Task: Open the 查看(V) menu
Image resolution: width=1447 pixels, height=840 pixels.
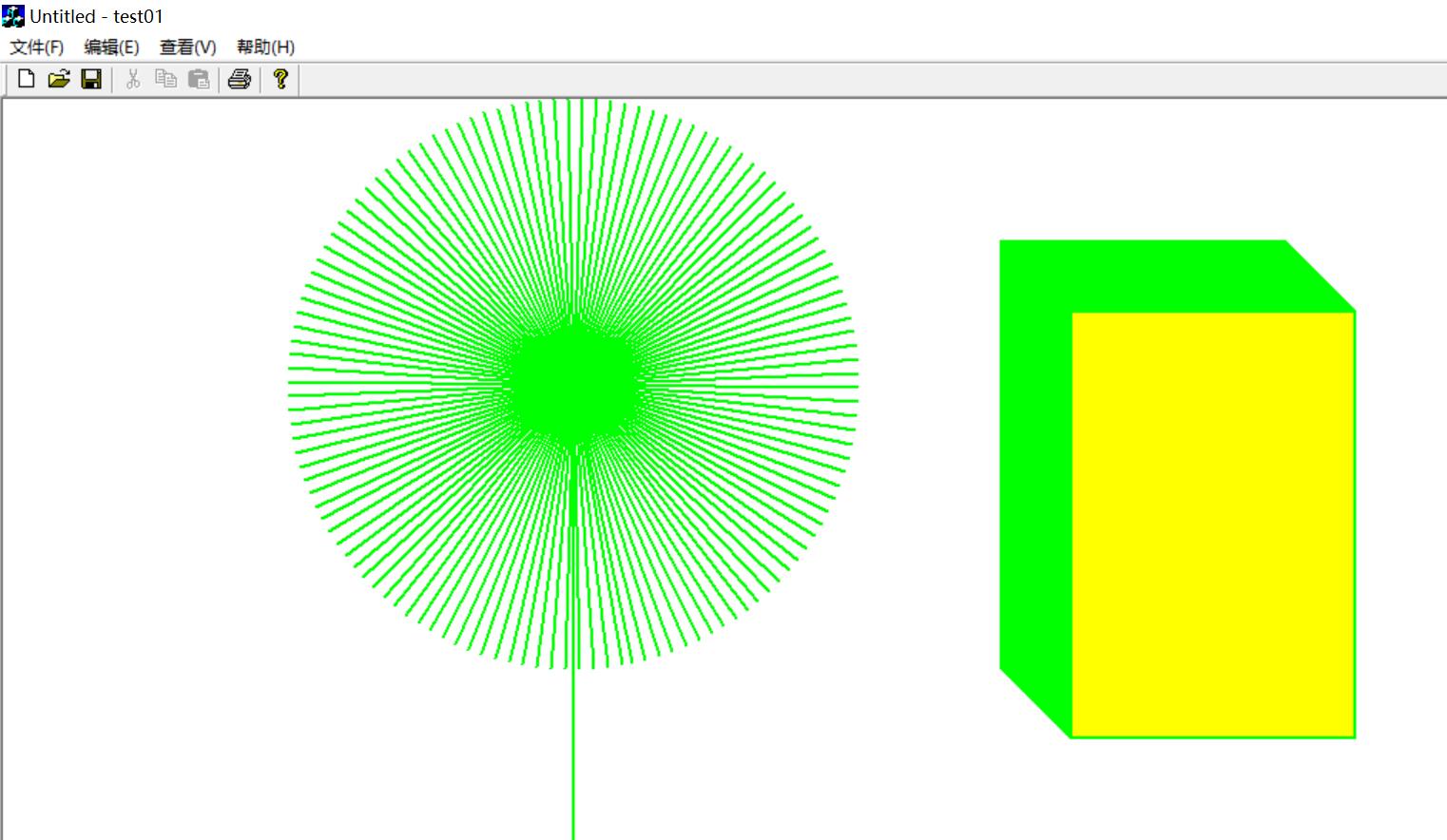Action: point(187,47)
